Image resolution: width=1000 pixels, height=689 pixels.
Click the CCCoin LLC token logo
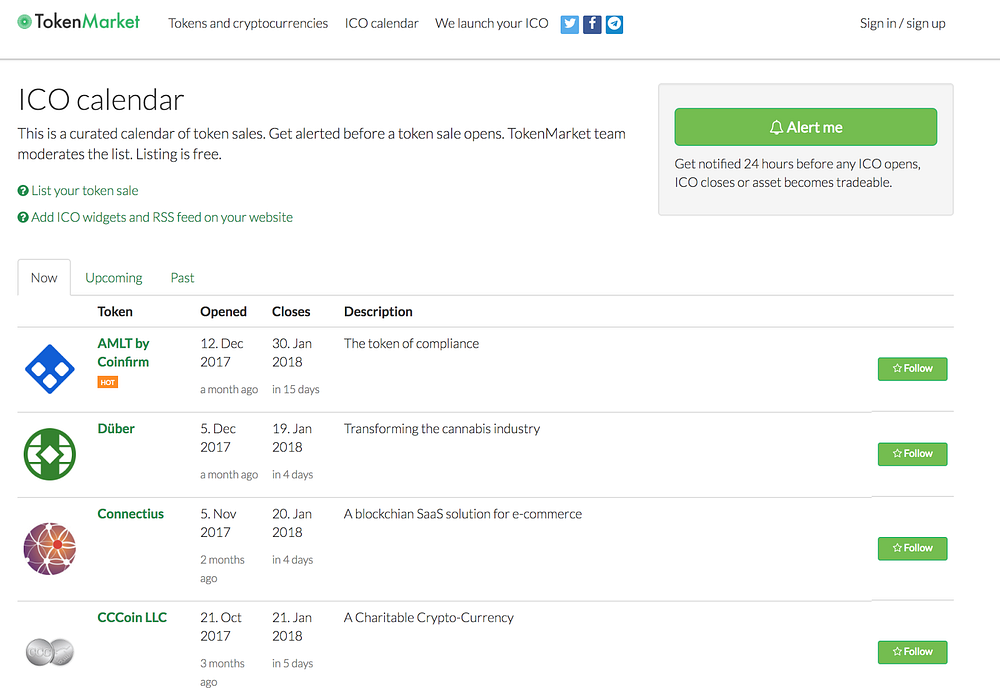click(x=49, y=652)
